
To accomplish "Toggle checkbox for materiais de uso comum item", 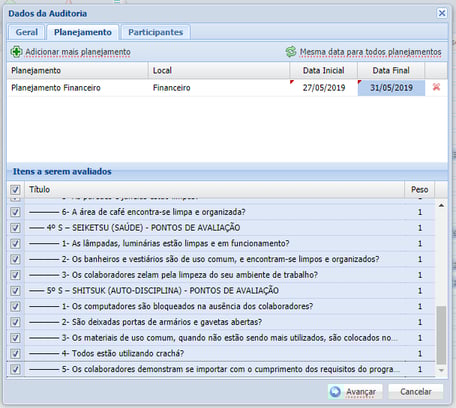I will [x=15, y=338].
